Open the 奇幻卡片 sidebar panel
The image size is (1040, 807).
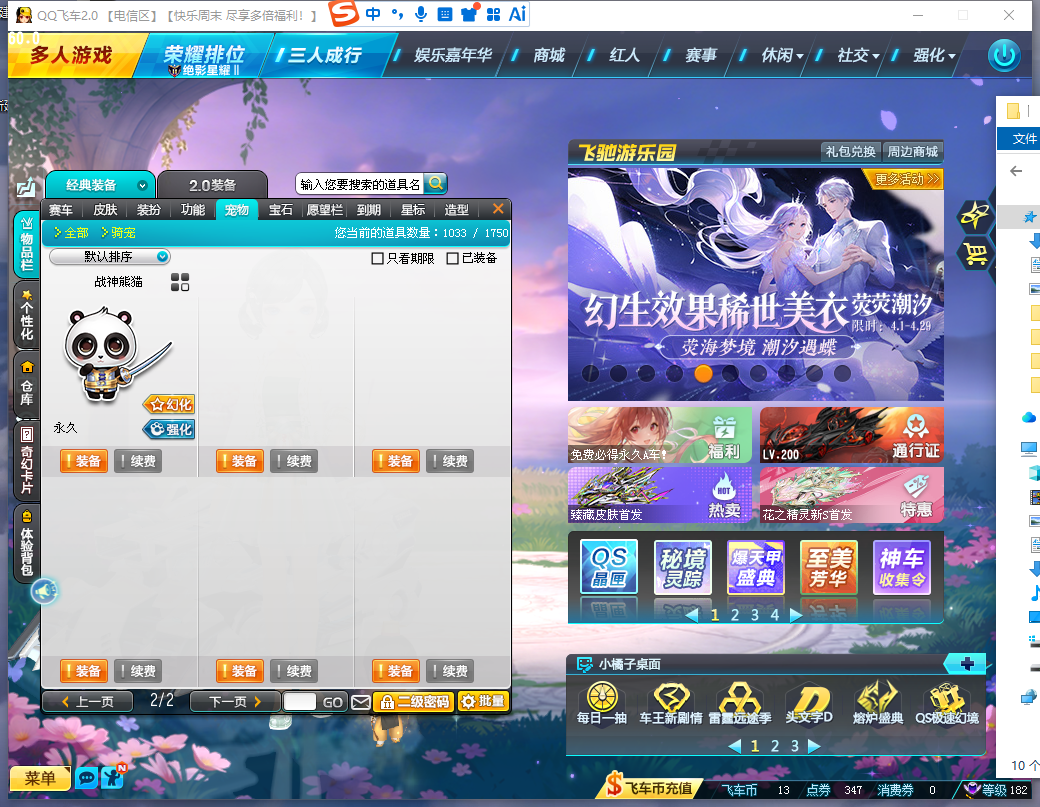tap(27, 460)
